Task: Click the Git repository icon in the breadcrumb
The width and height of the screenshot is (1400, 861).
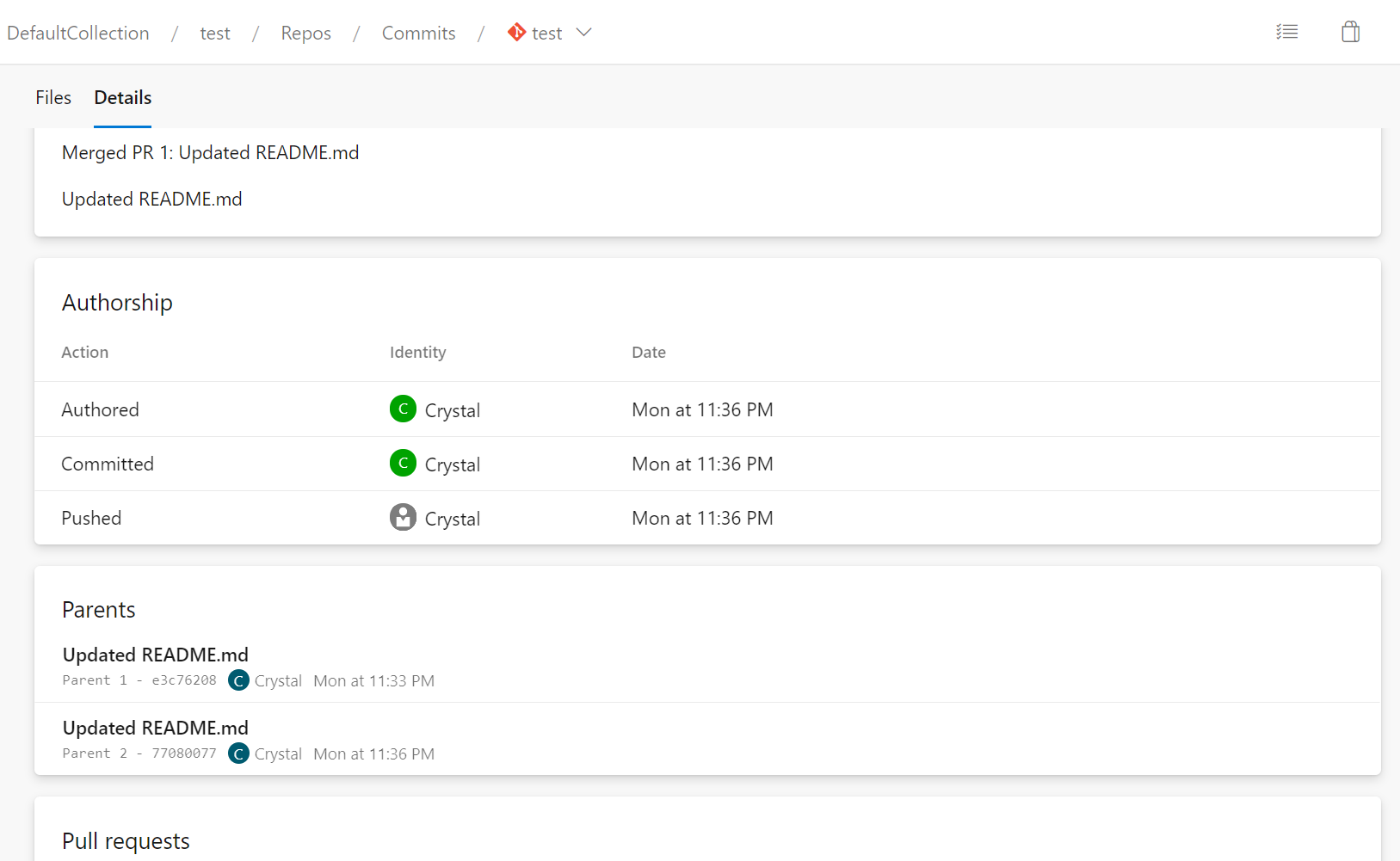Action: pyautogui.click(x=515, y=32)
